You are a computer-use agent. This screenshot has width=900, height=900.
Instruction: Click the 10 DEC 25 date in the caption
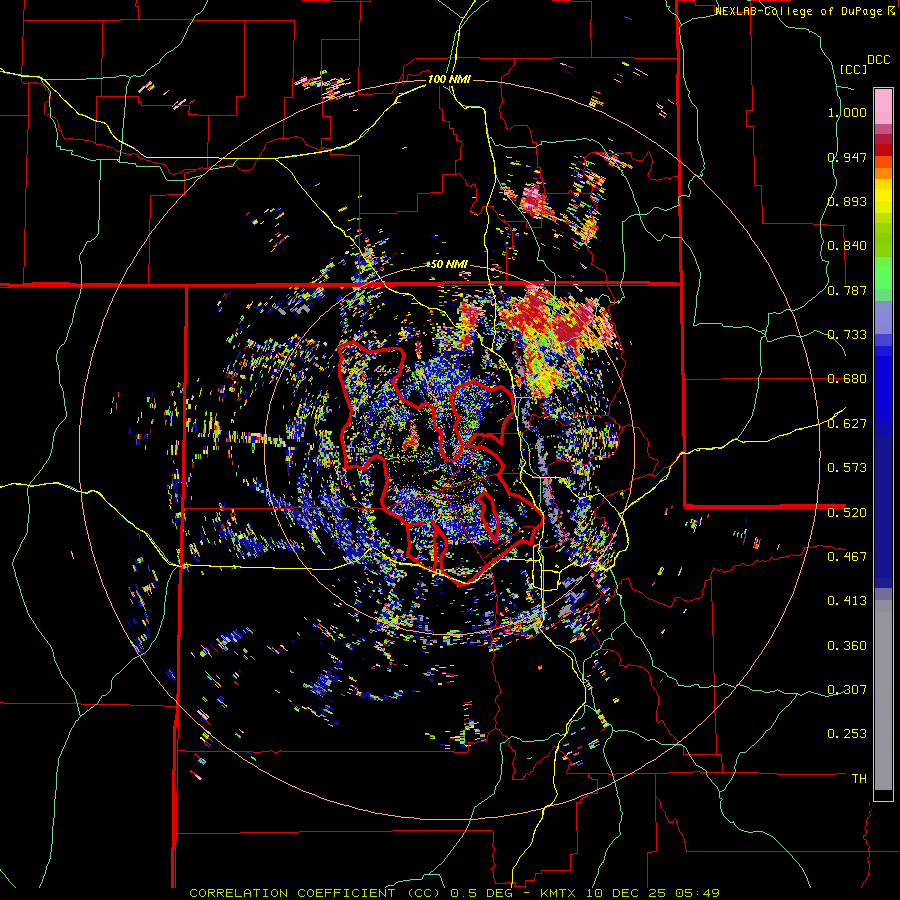(624, 893)
